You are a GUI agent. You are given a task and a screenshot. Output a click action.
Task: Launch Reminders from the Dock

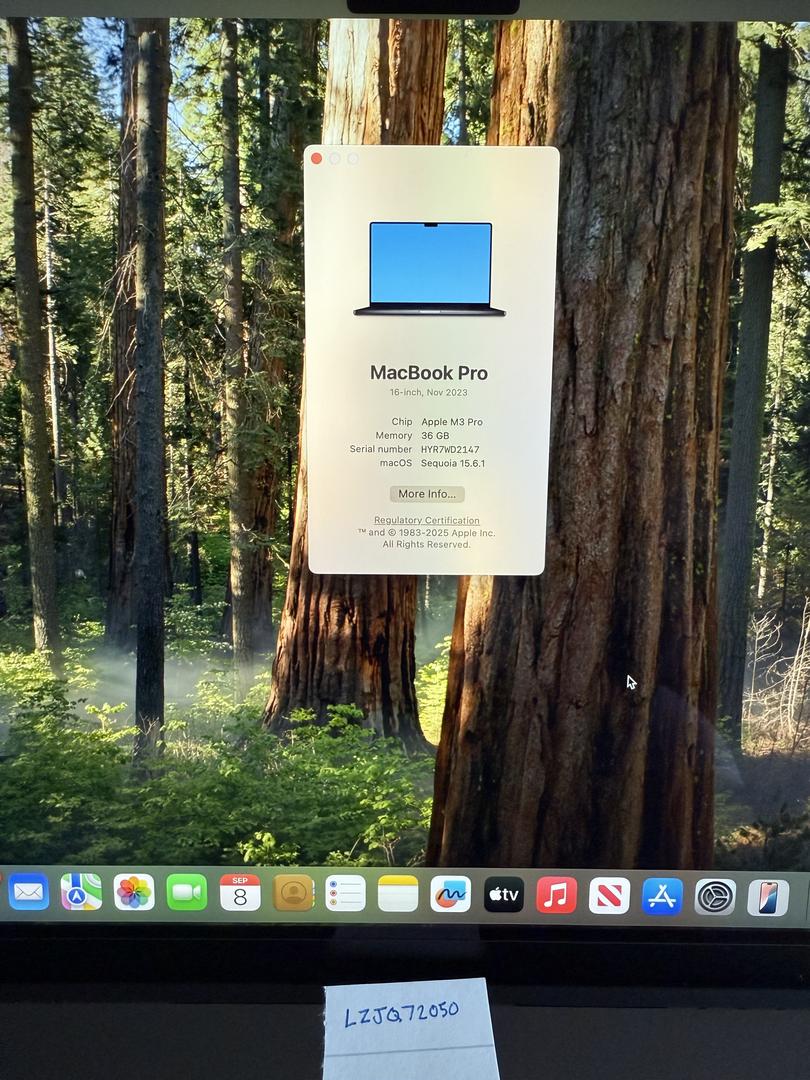345,893
